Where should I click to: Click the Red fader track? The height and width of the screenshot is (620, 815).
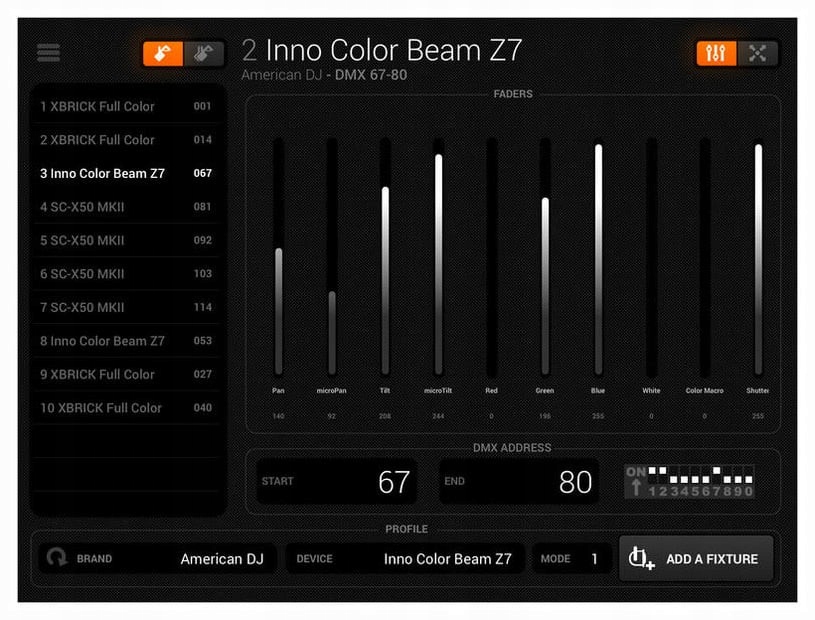point(492,257)
